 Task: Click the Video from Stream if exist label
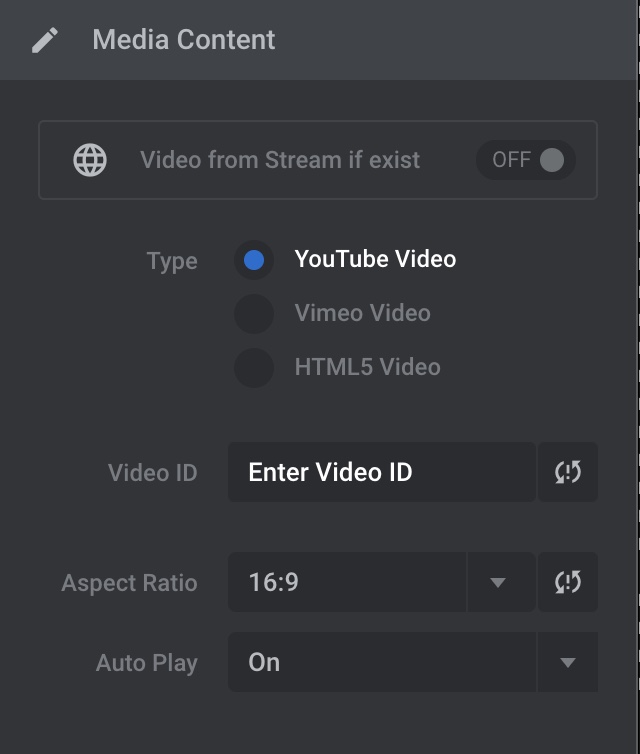(x=280, y=160)
